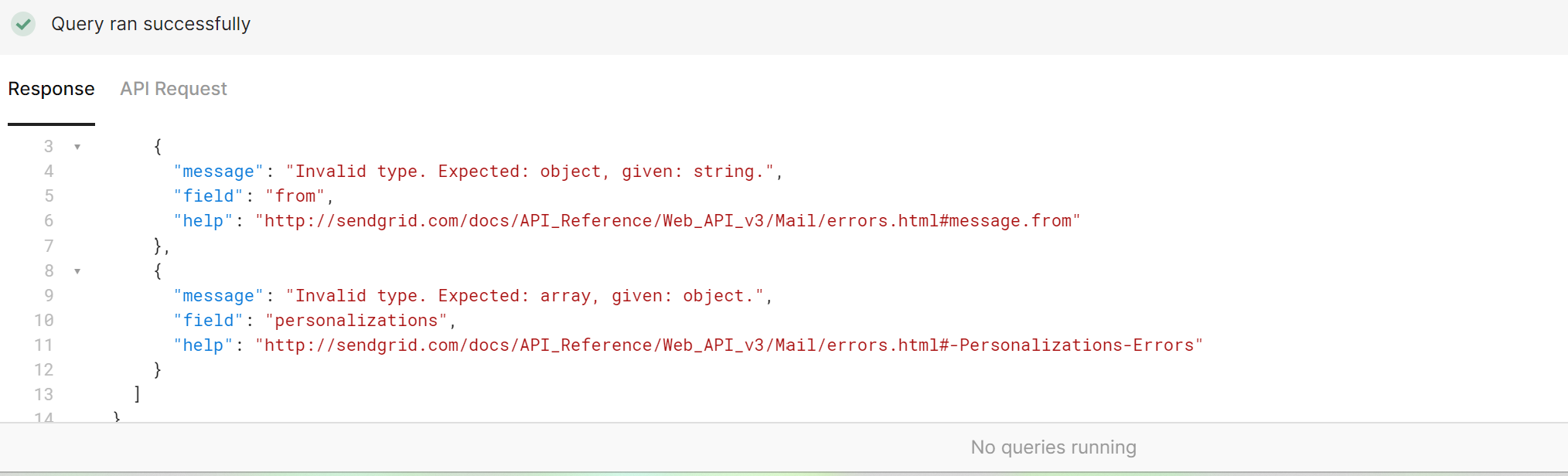Click the "help" key on line 6
The image size is (1568, 476).
coord(203,221)
